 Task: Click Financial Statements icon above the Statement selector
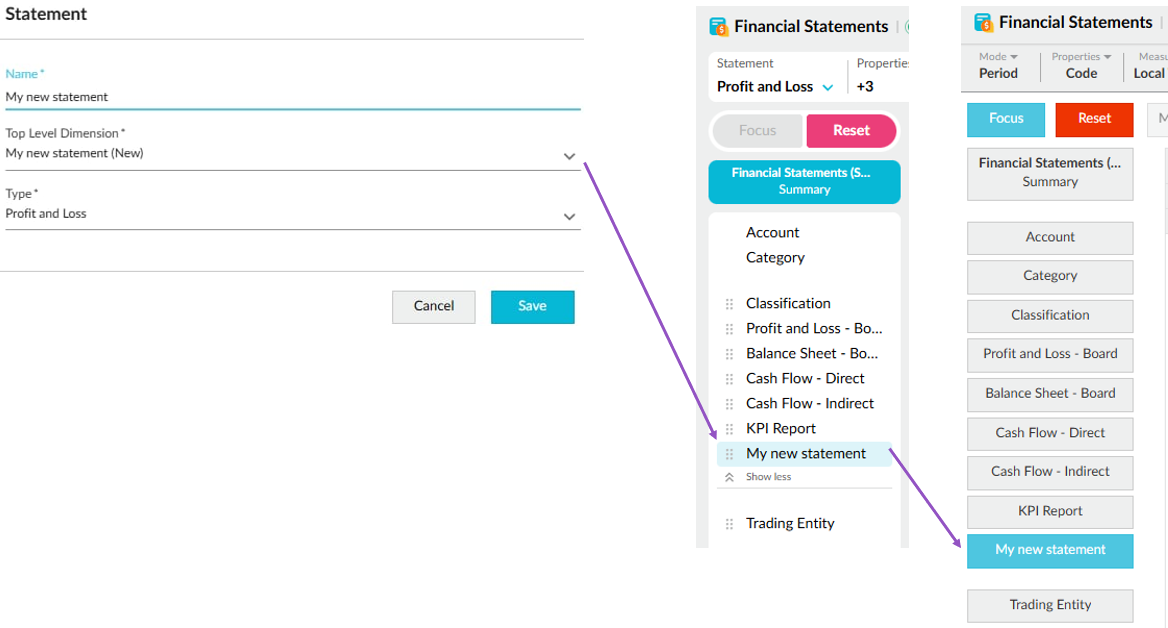tap(719, 27)
